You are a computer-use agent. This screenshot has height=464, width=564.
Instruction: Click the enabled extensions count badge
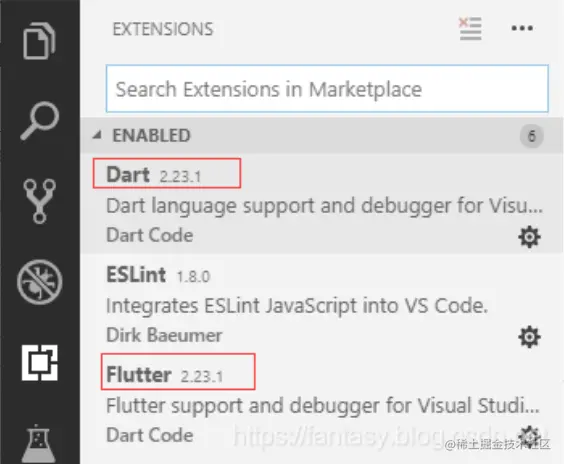click(x=532, y=136)
